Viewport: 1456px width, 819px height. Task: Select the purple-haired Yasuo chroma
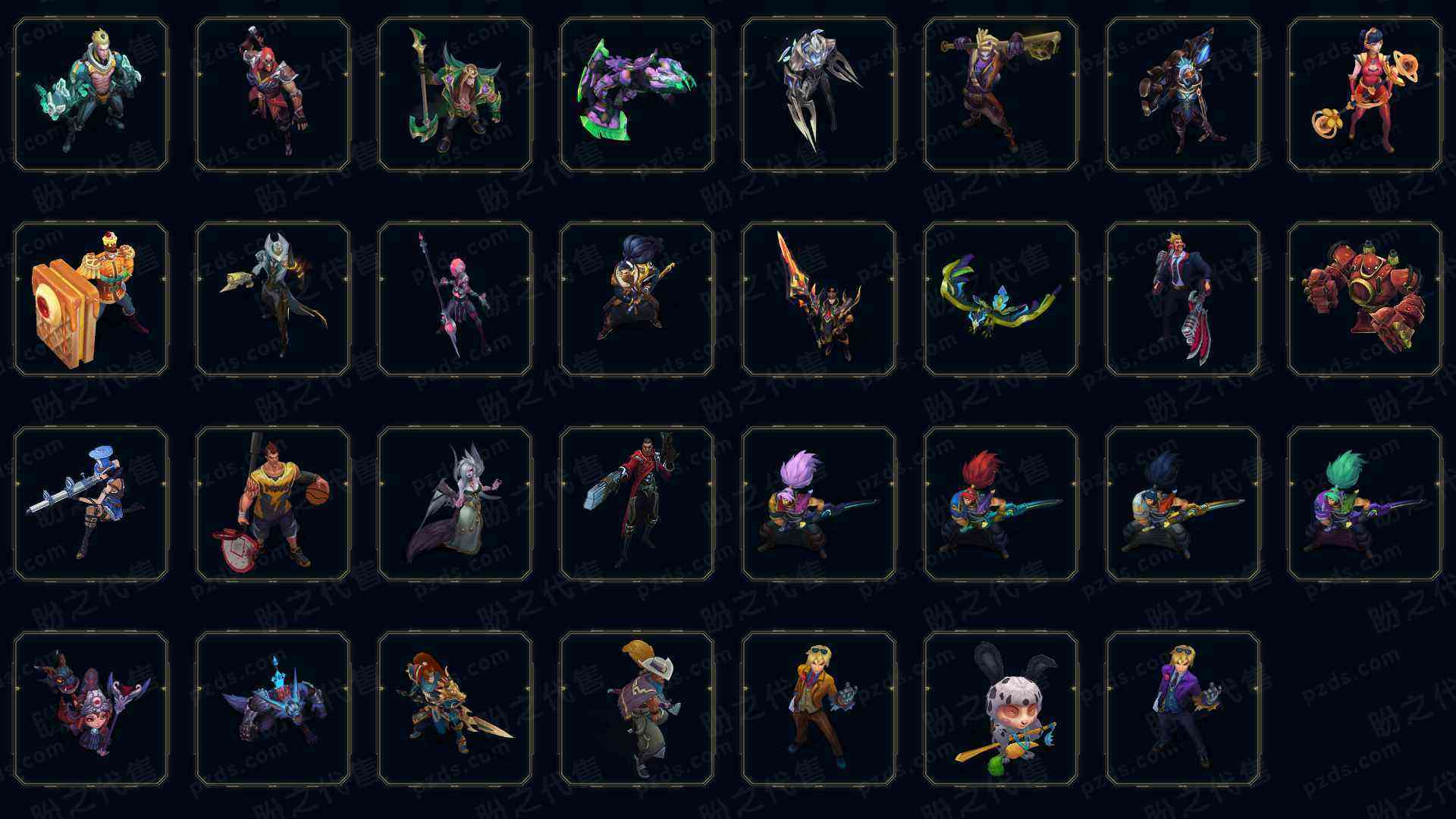coord(818,504)
